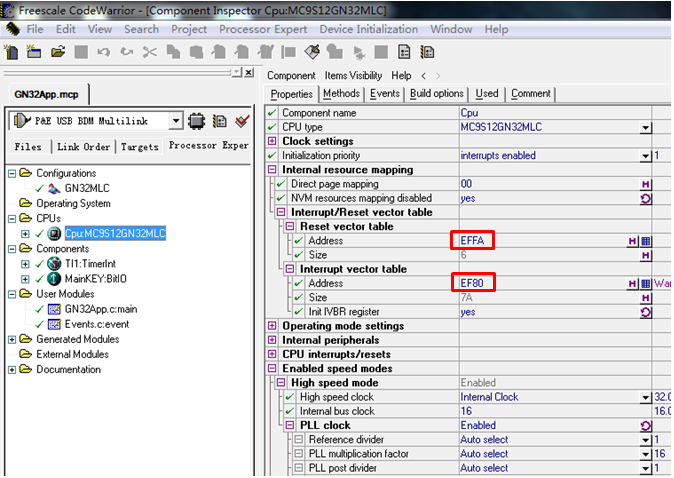Click the Cut scissors toolbar icon
The image size is (674, 478).
coord(150,52)
